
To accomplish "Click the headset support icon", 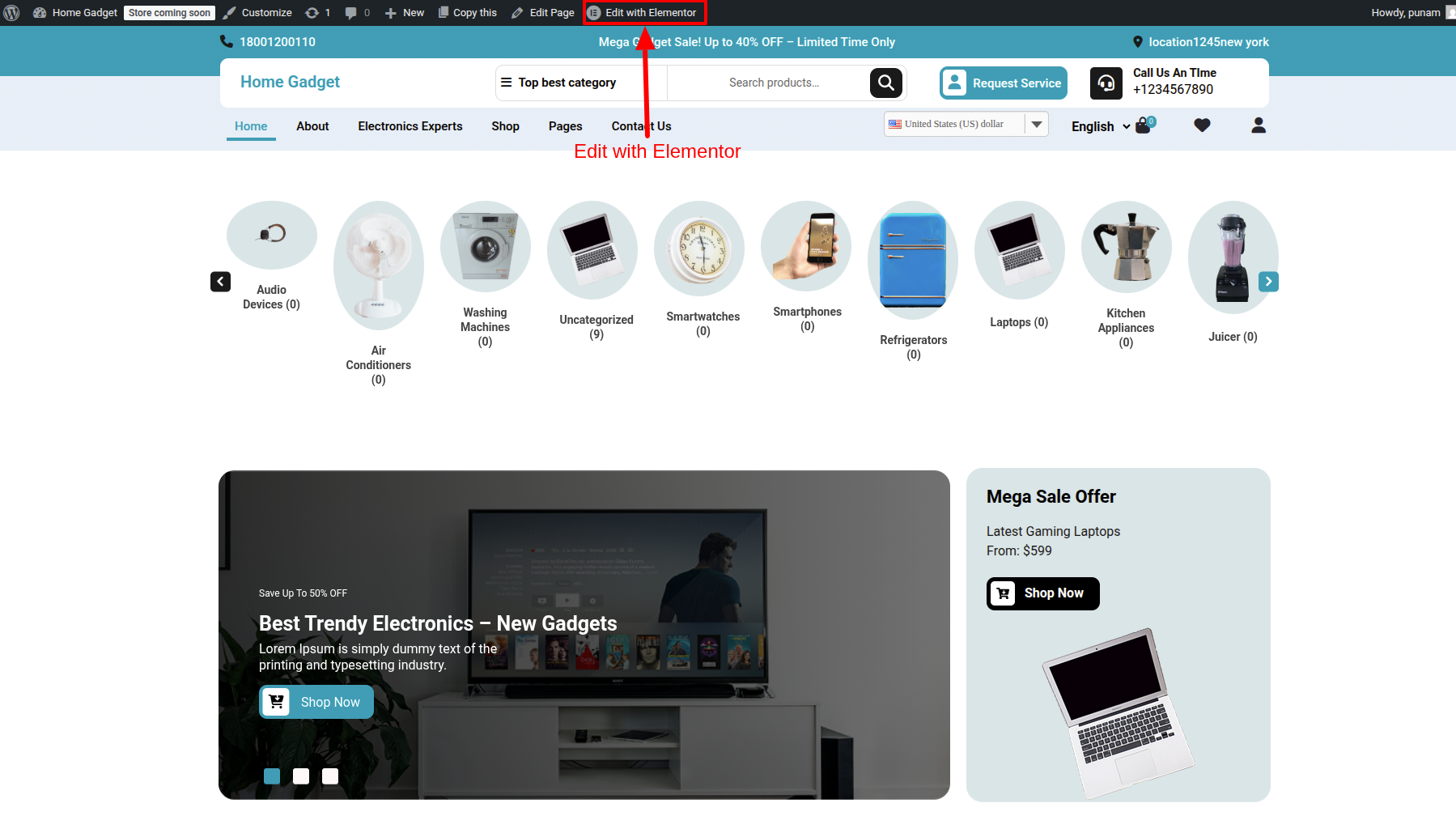I will point(1106,83).
